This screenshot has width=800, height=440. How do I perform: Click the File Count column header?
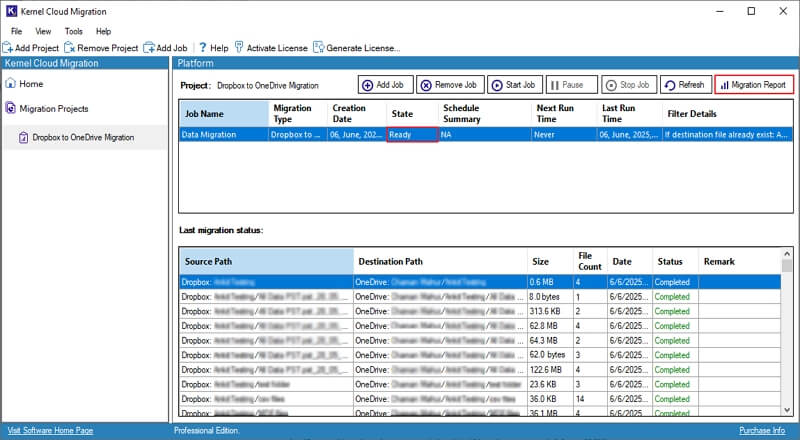(x=590, y=261)
